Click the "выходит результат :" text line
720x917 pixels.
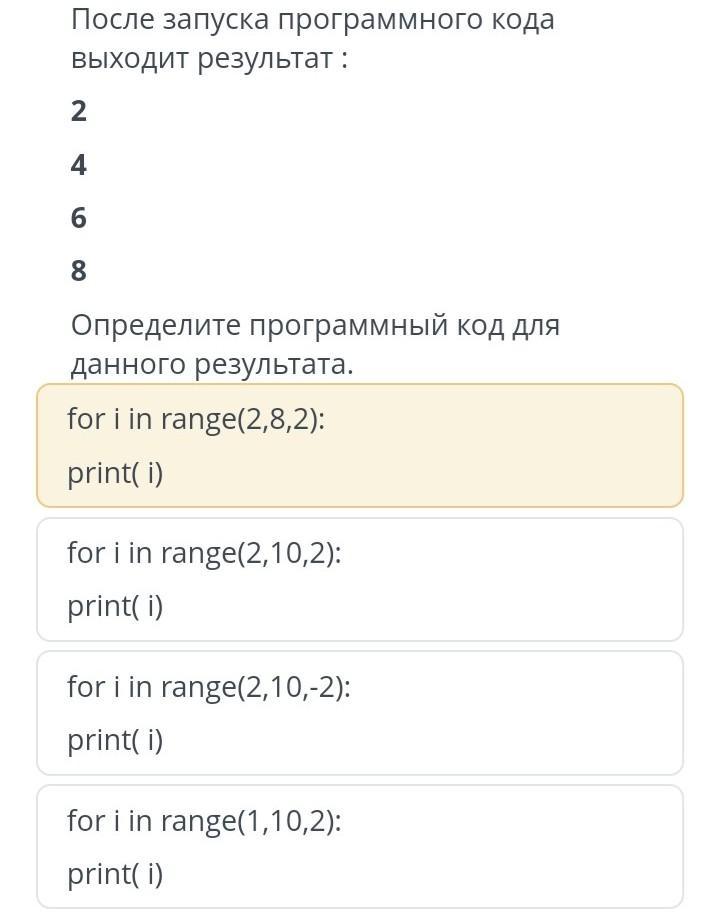click(209, 59)
